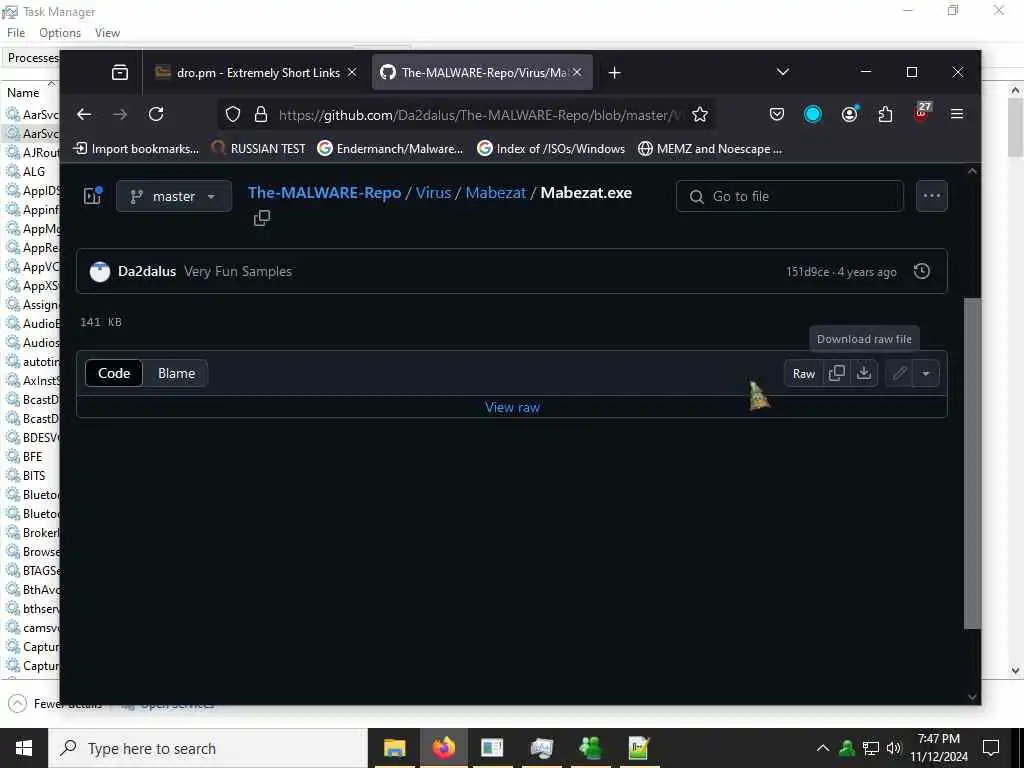Click the Raw button
The width and height of the screenshot is (1024, 768).
click(x=803, y=373)
